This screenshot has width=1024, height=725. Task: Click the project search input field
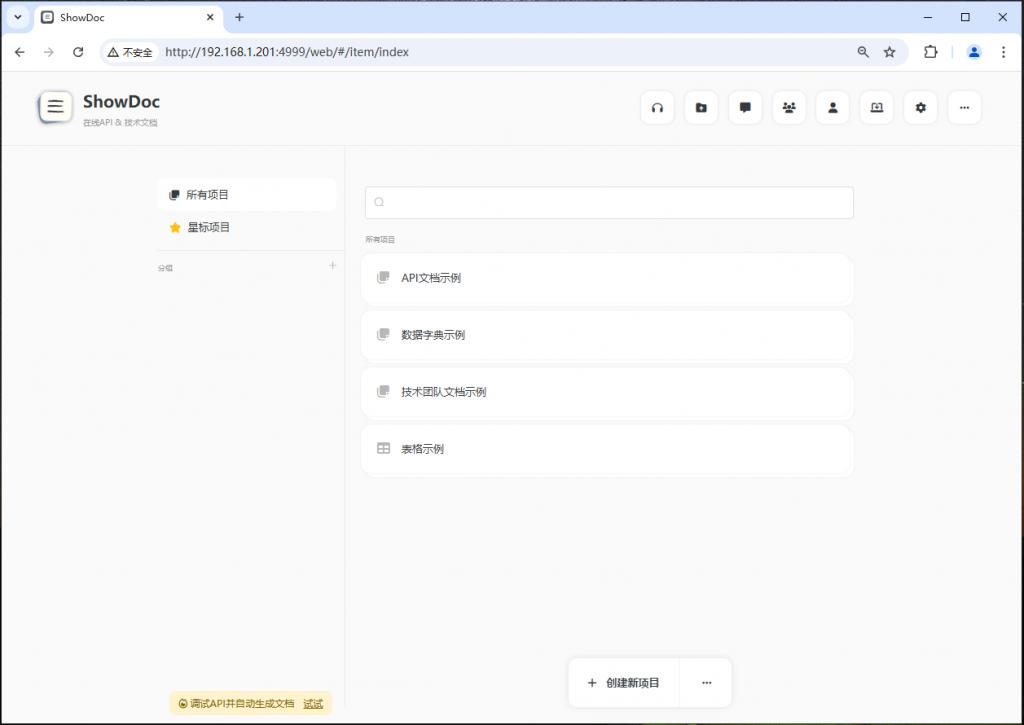click(x=608, y=202)
